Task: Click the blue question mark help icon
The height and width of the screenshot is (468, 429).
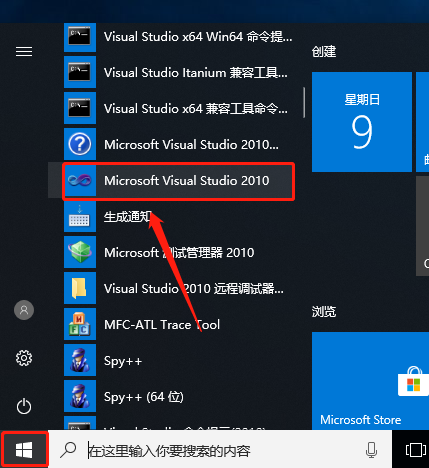Action: (x=80, y=144)
